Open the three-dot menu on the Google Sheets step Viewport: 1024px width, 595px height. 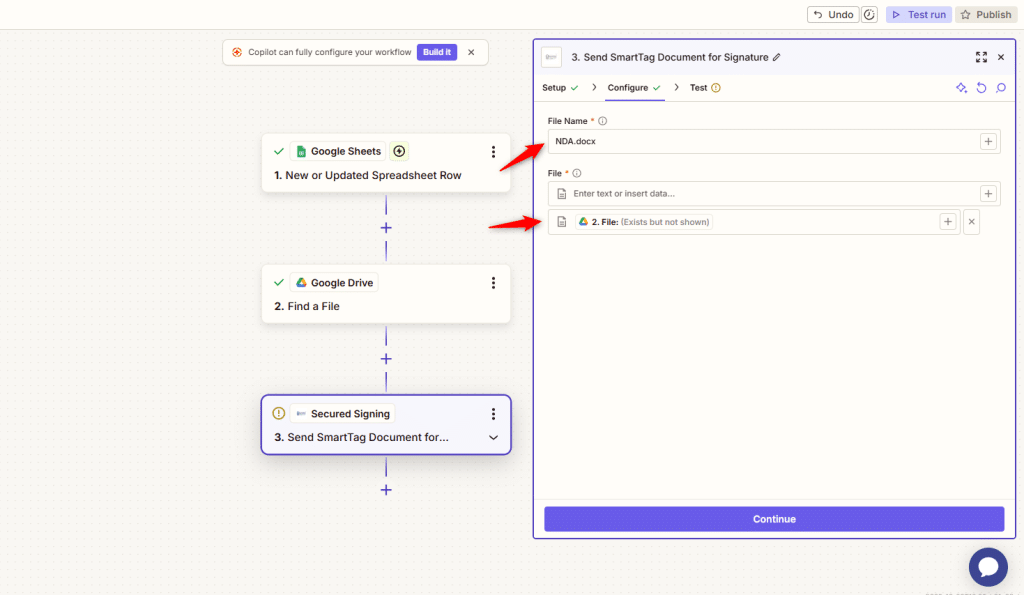point(493,150)
